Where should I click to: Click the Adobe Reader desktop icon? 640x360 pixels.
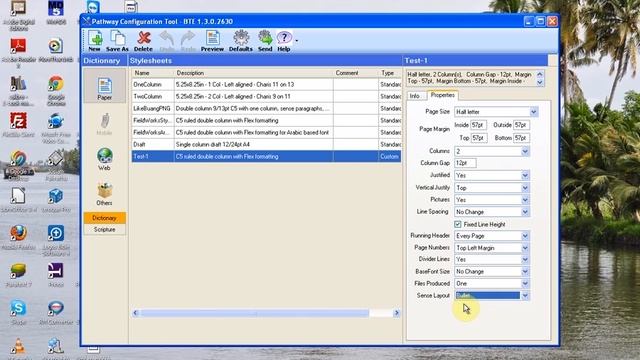pyautogui.click(x=19, y=52)
